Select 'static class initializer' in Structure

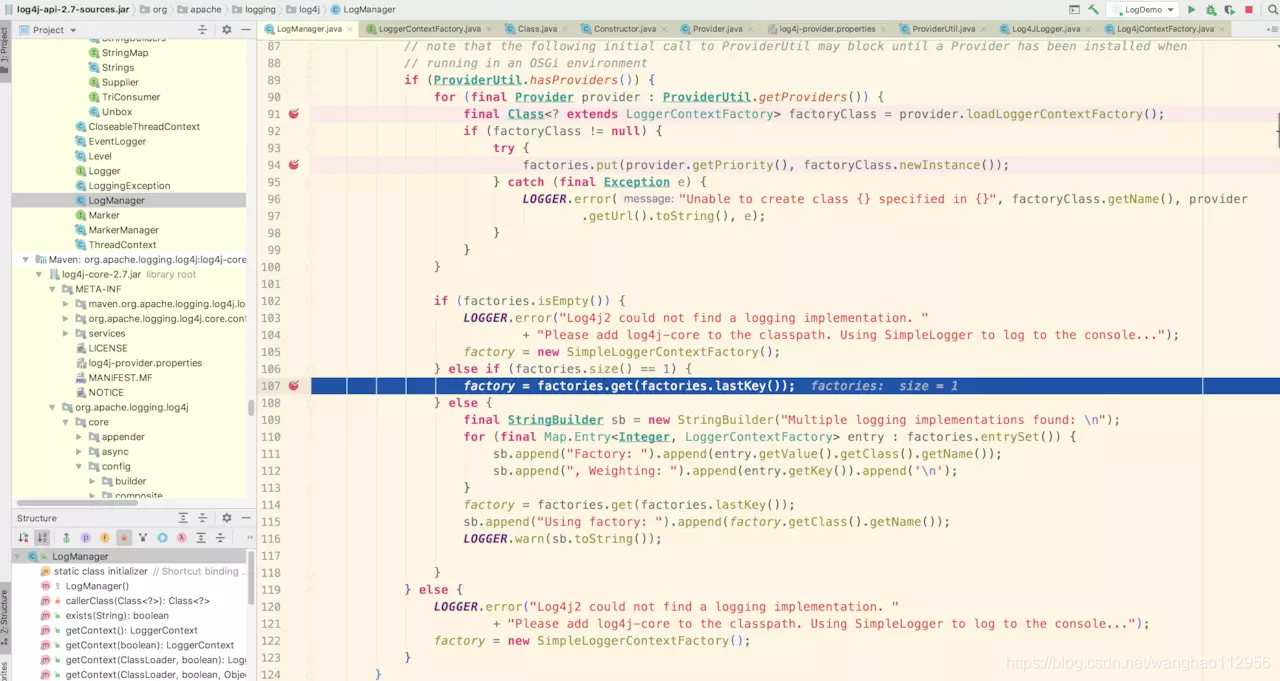101,571
